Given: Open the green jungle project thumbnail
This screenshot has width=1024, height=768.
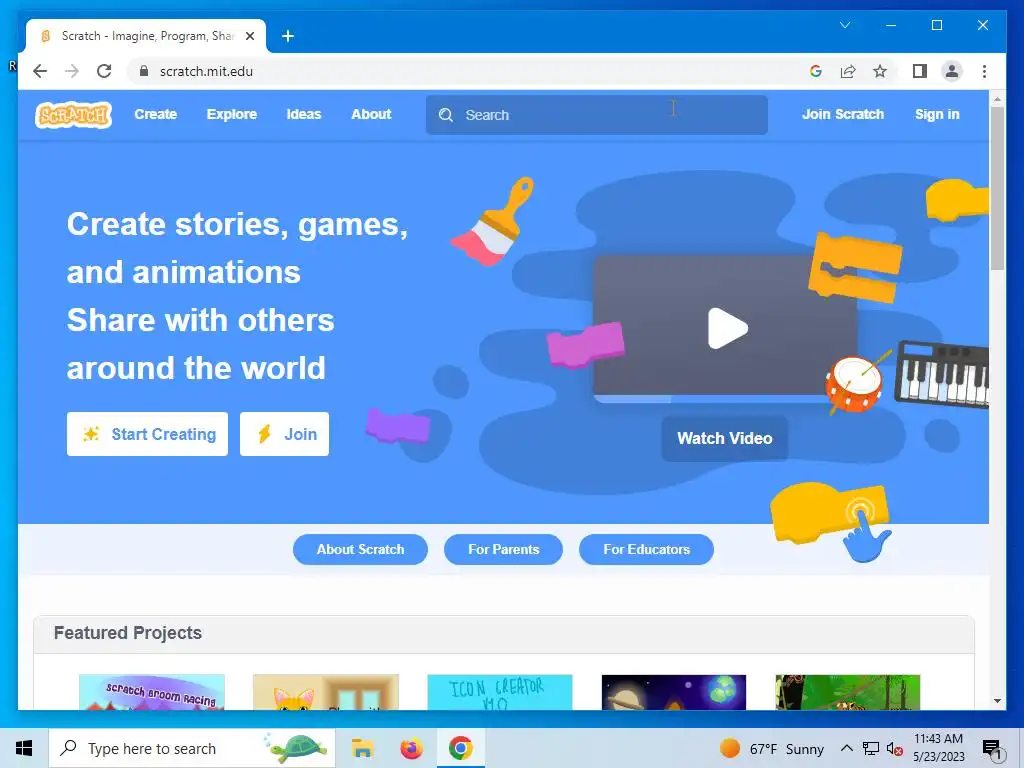Looking at the screenshot, I should (848, 692).
